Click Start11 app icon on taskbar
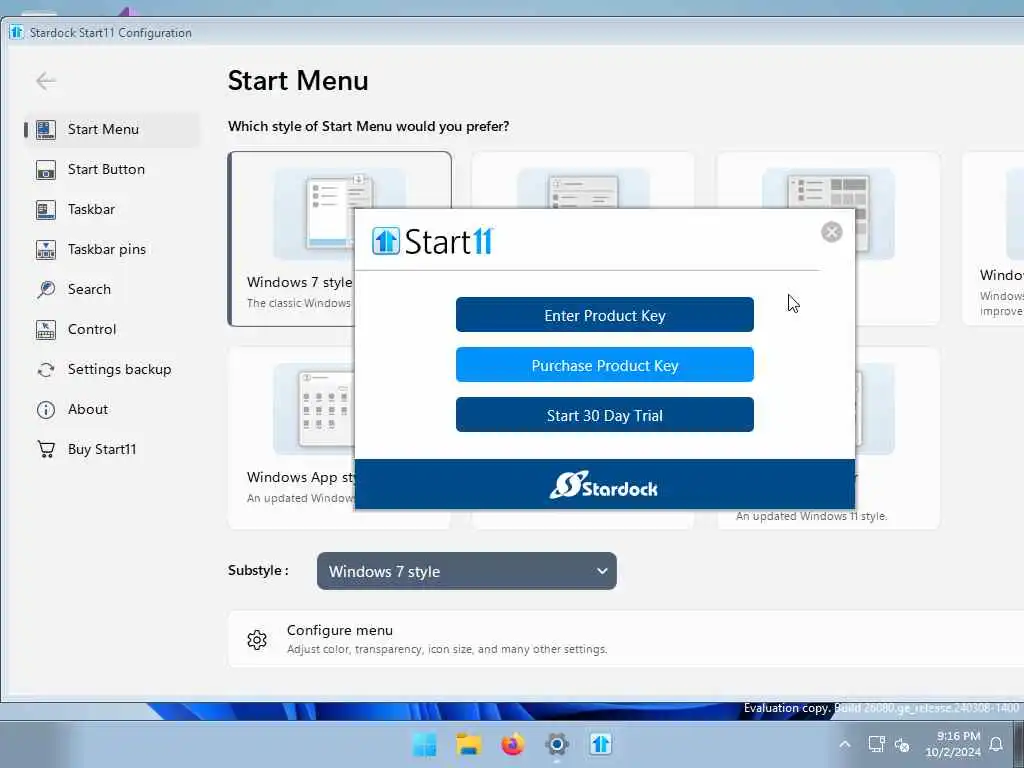Image resolution: width=1024 pixels, height=768 pixels. (601, 744)
